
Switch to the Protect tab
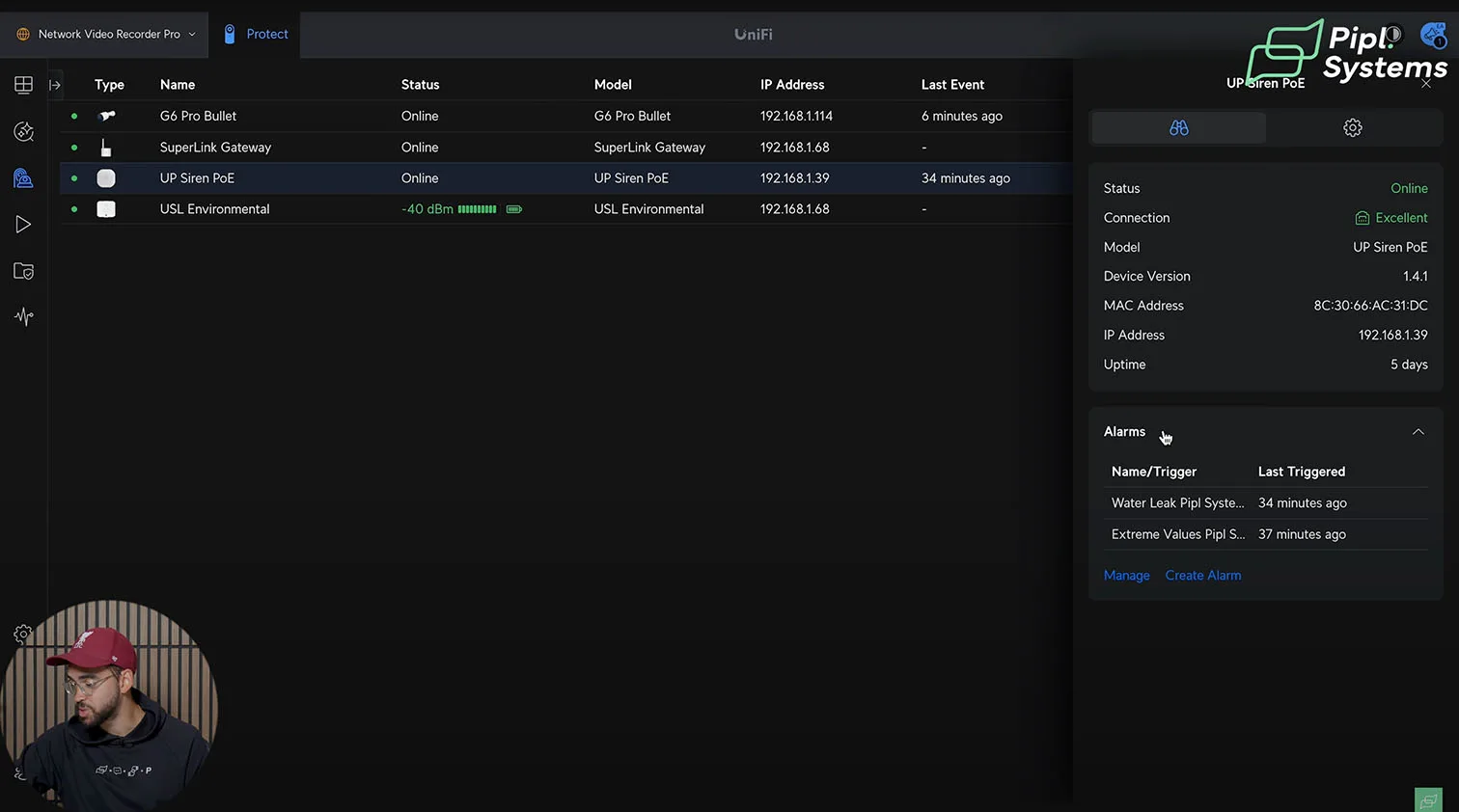256,34
